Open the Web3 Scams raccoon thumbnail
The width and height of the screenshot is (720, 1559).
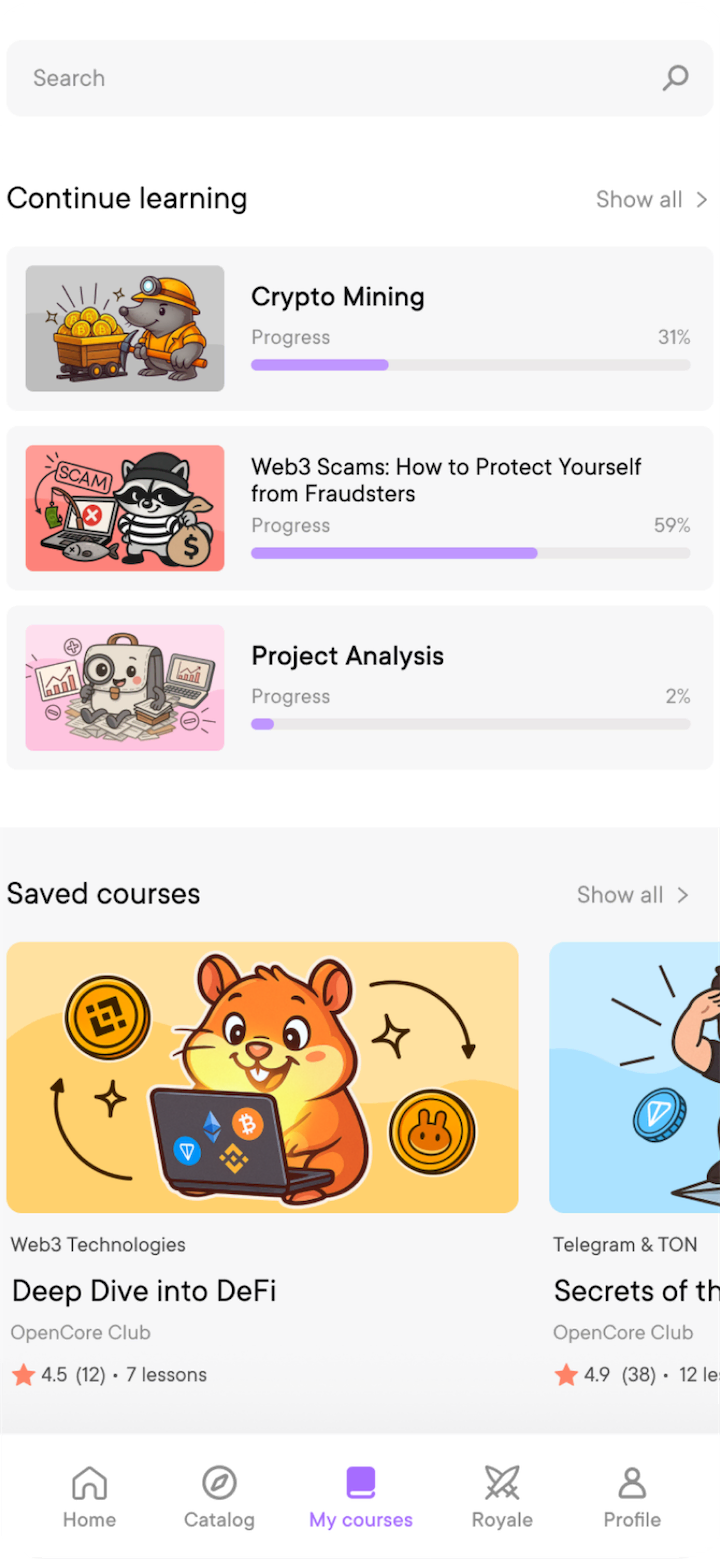tap(125, 508)
